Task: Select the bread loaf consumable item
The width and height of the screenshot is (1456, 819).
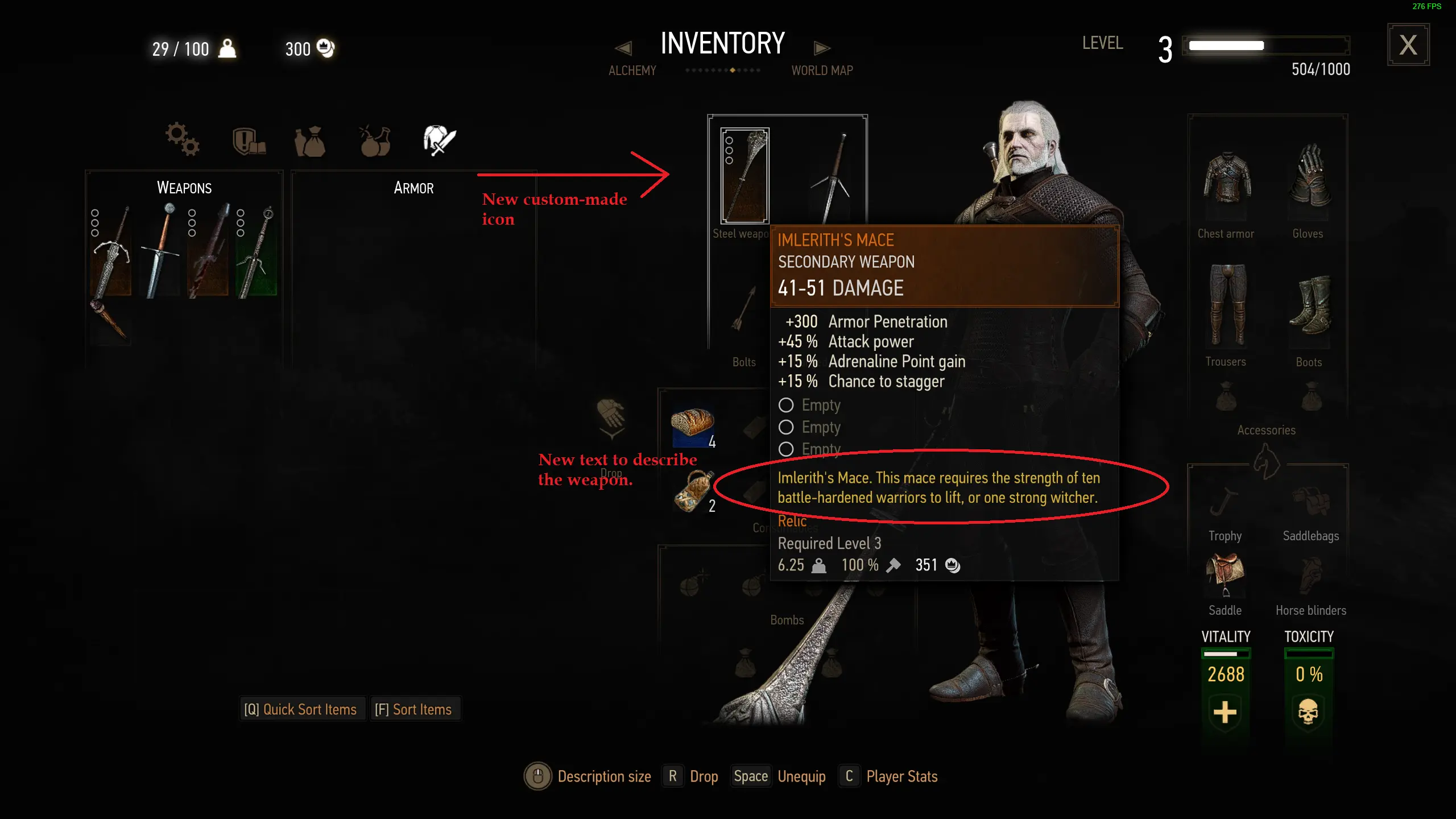Action: pyautogui.click(x=692, y=427)
